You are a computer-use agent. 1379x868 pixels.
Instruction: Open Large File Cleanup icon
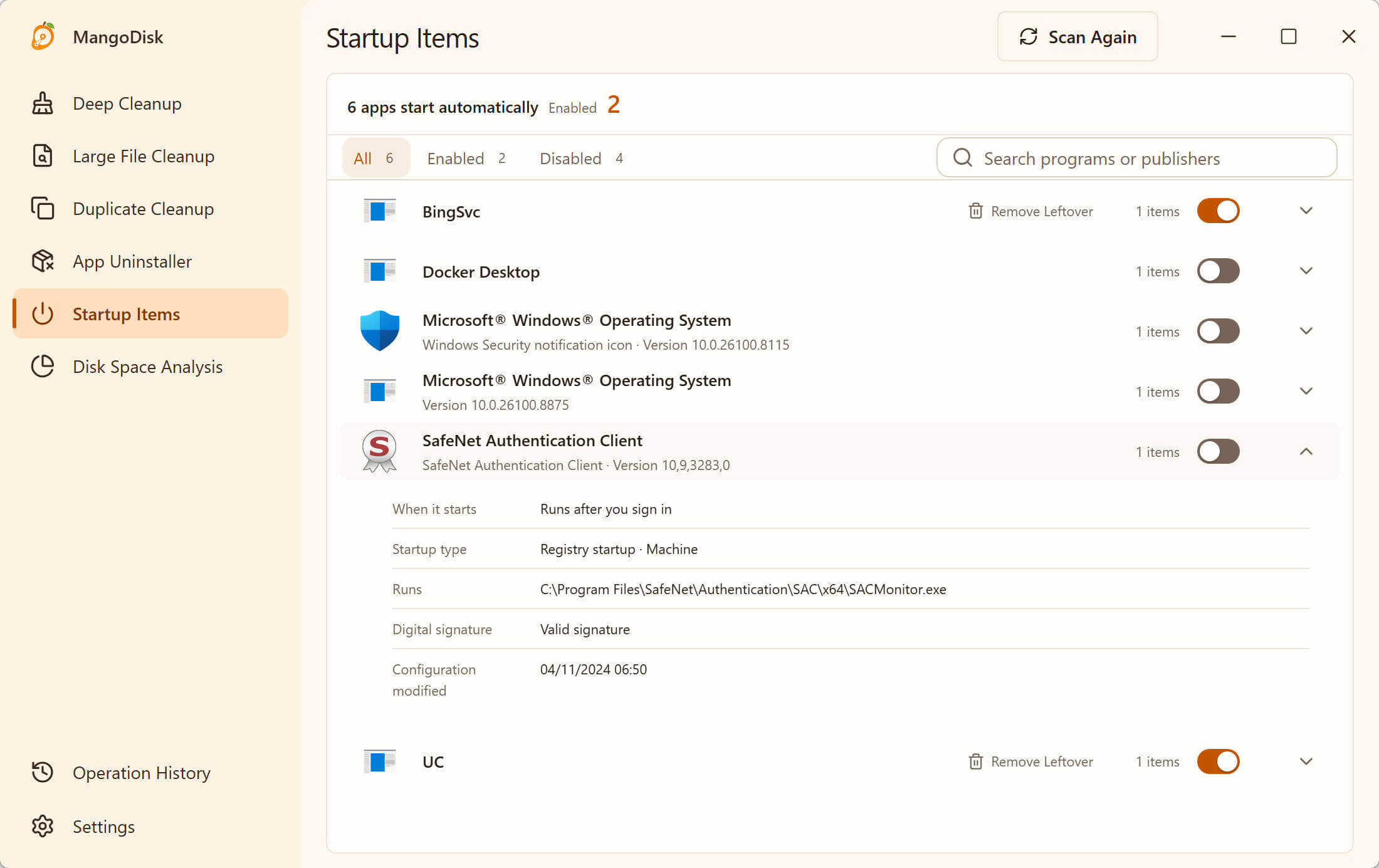(43, 156)
